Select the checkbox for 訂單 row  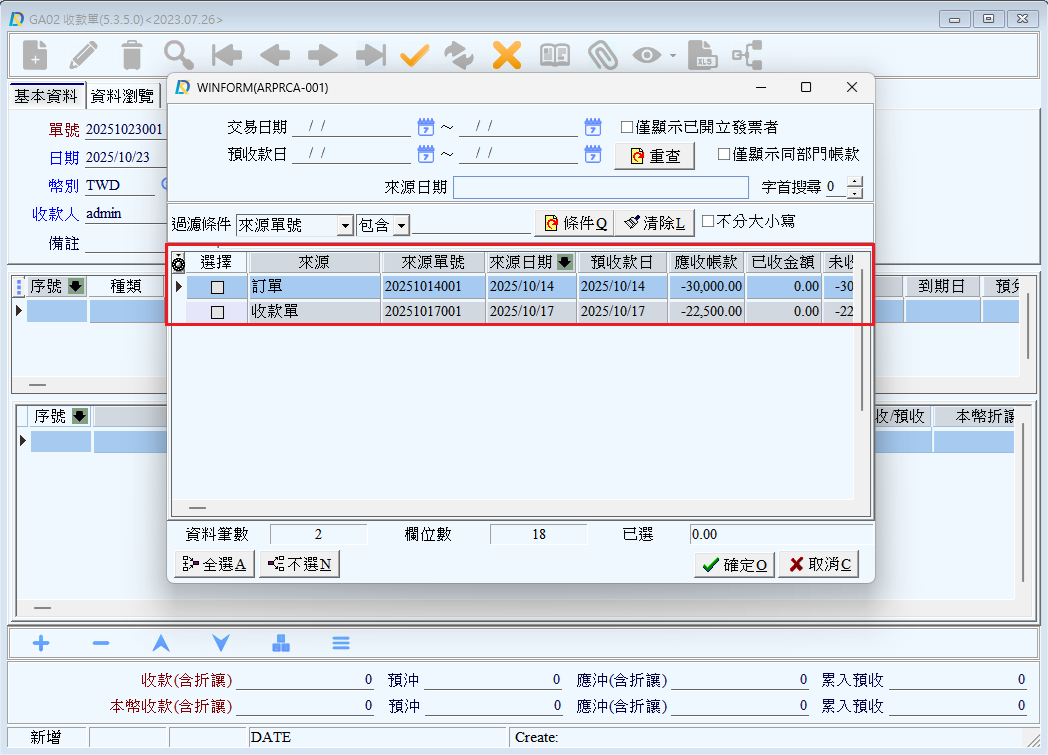pos(217,287)
